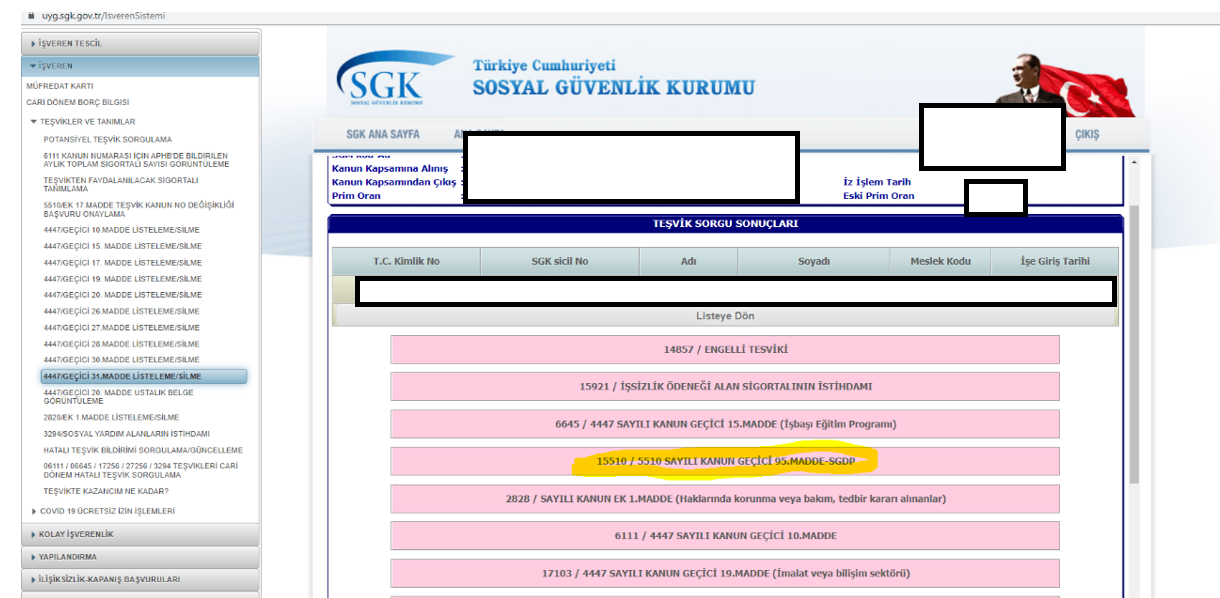Choose 14857 / ENGELLİ TEŞVİKİ

click(725, 350)
